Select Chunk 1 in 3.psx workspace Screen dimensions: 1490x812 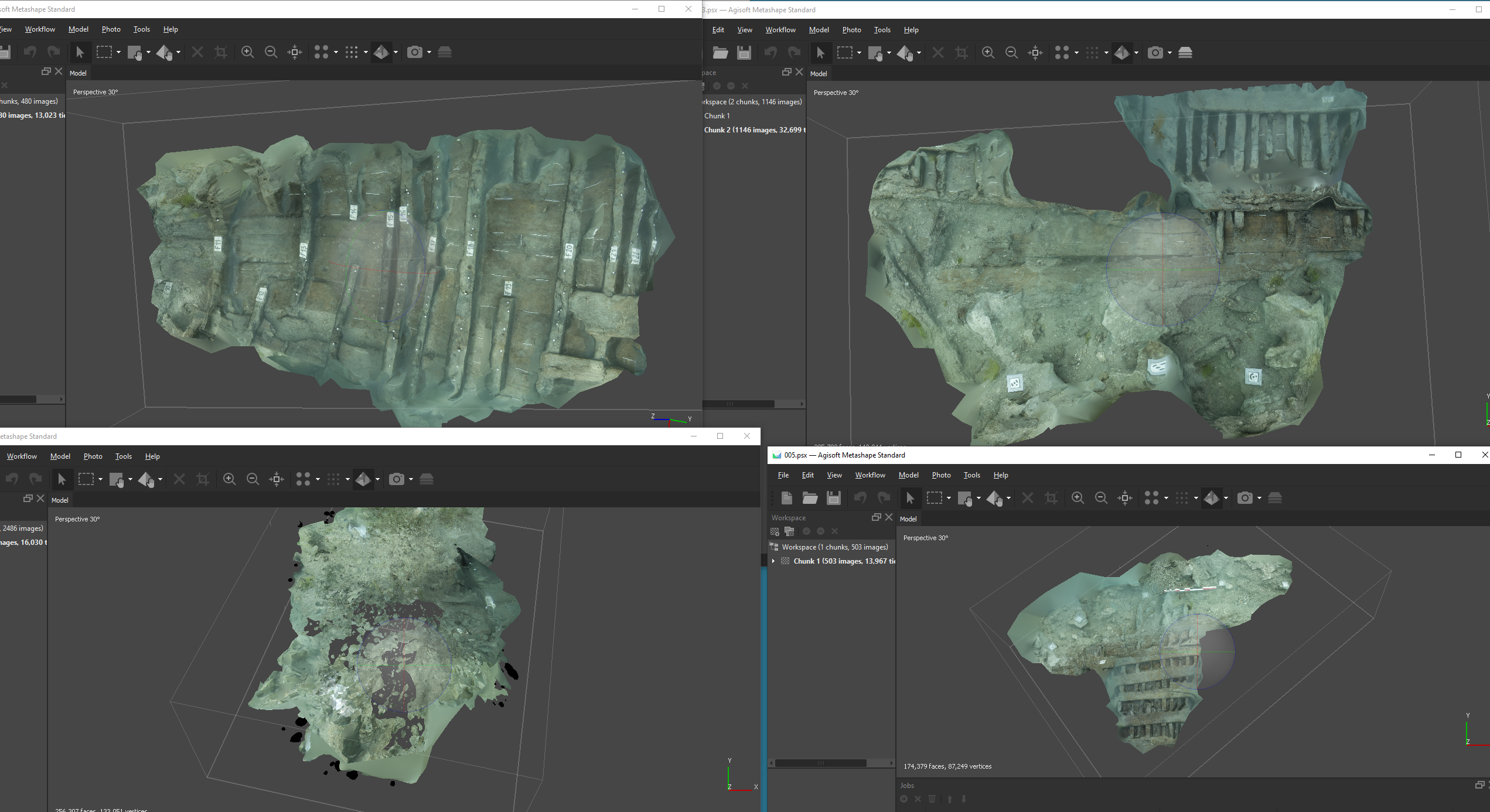[717, 116]
